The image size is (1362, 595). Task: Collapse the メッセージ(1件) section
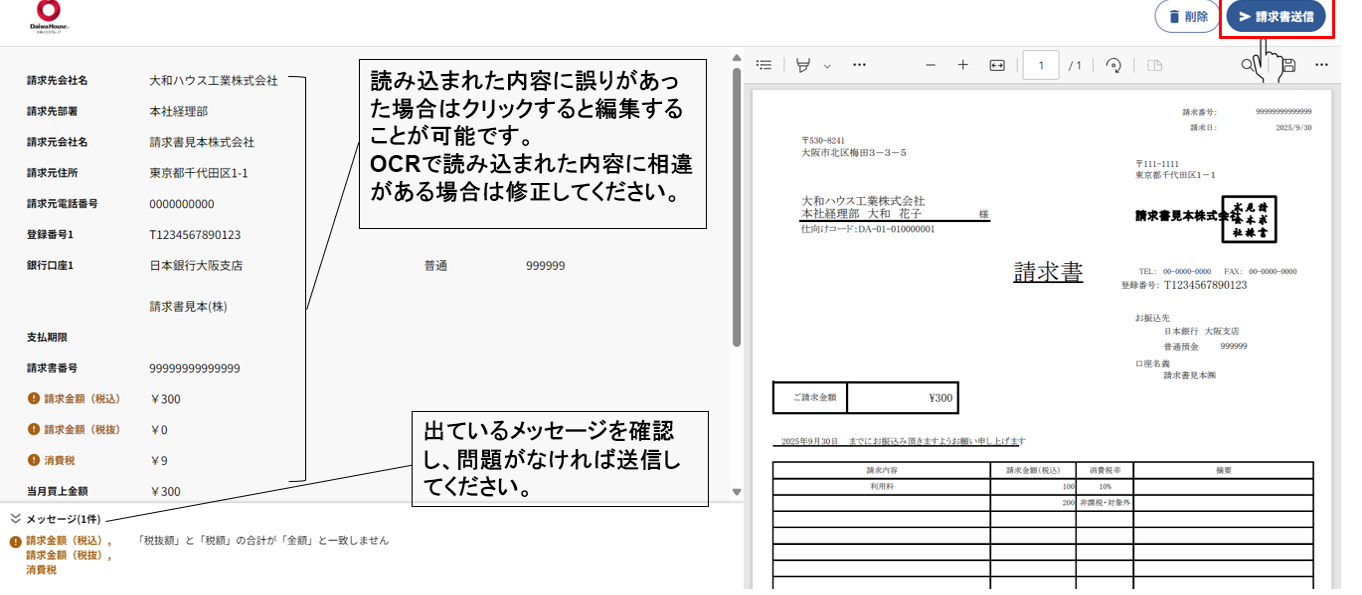tap(16, 519)
